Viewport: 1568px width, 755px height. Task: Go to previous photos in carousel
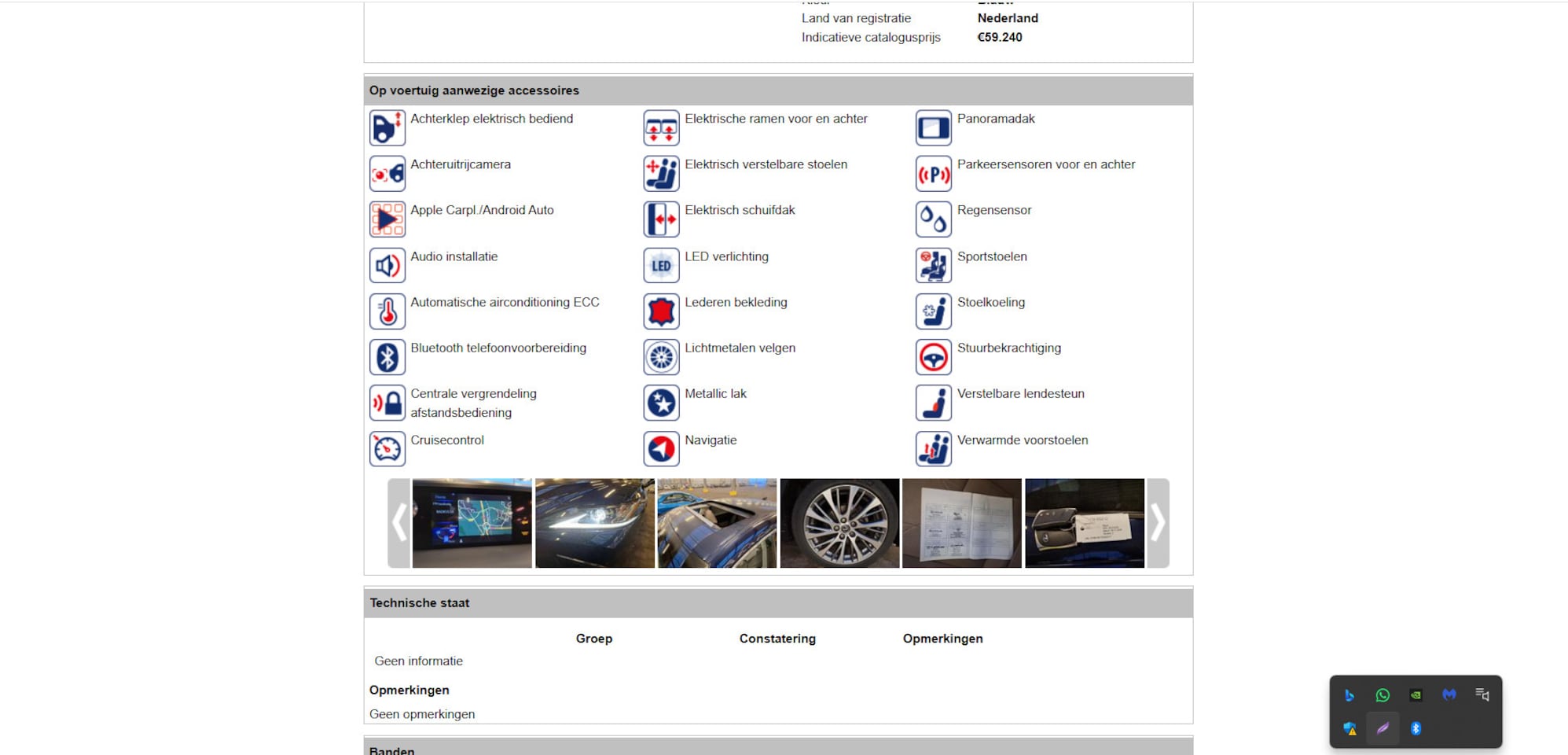[399, 523]
